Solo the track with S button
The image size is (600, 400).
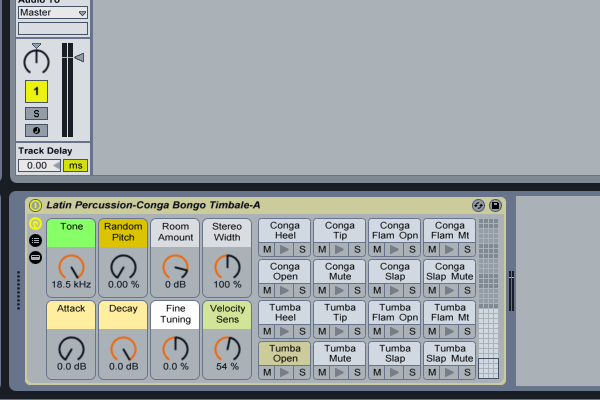click(36, 113)
